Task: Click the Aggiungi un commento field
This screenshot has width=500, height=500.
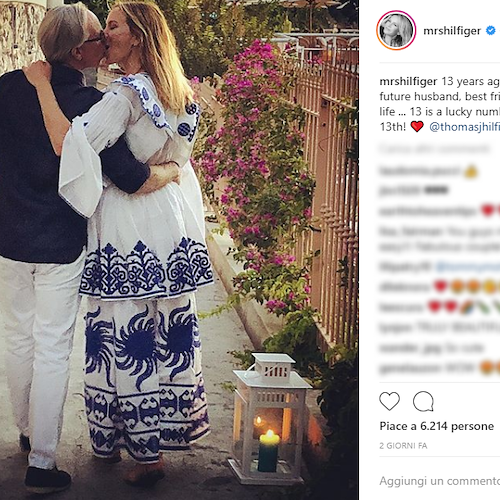Action: 440,481
